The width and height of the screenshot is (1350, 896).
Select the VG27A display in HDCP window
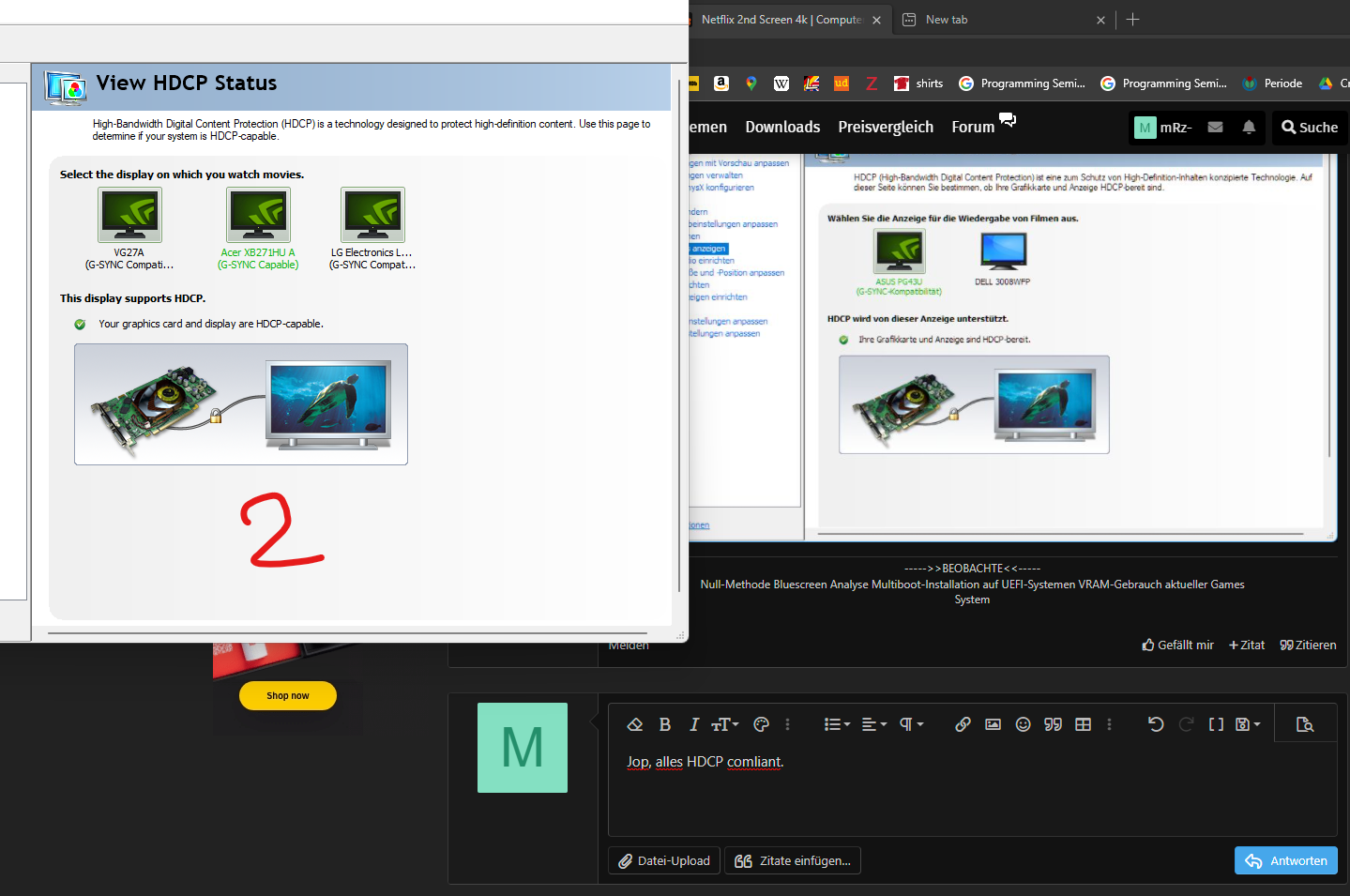(129, 228)
